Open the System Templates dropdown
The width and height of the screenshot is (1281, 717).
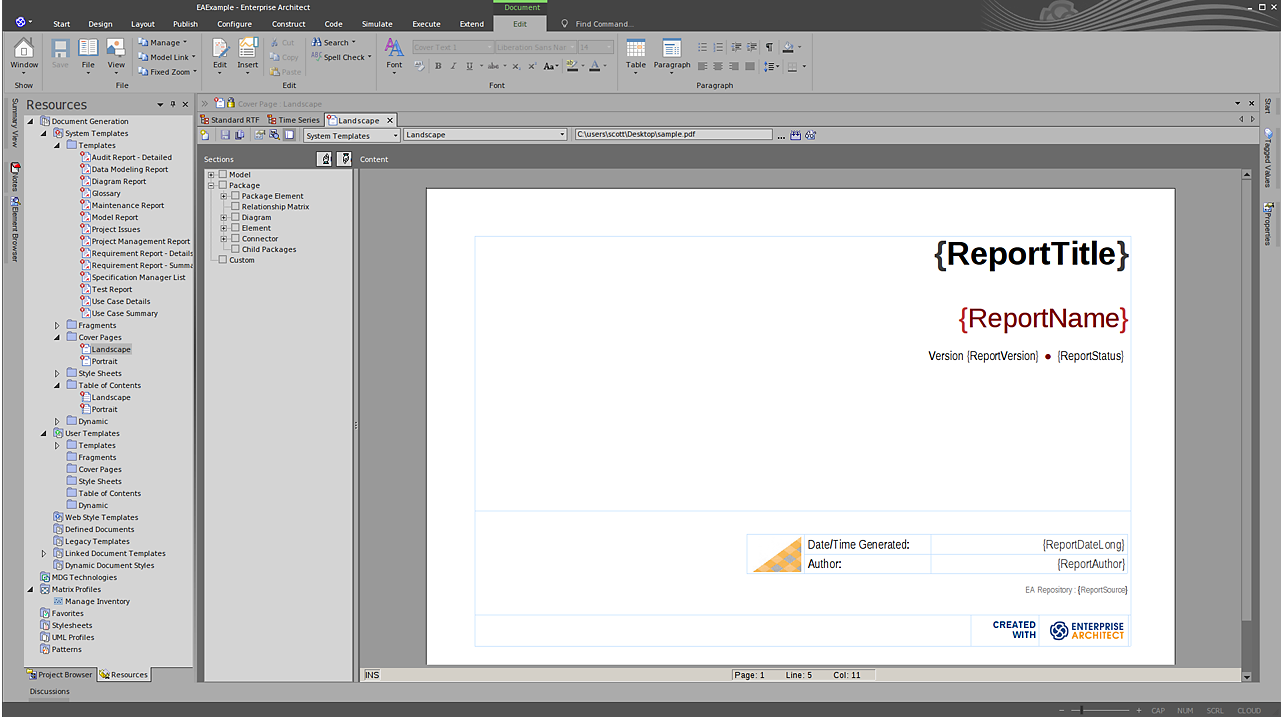click(352, 135)
